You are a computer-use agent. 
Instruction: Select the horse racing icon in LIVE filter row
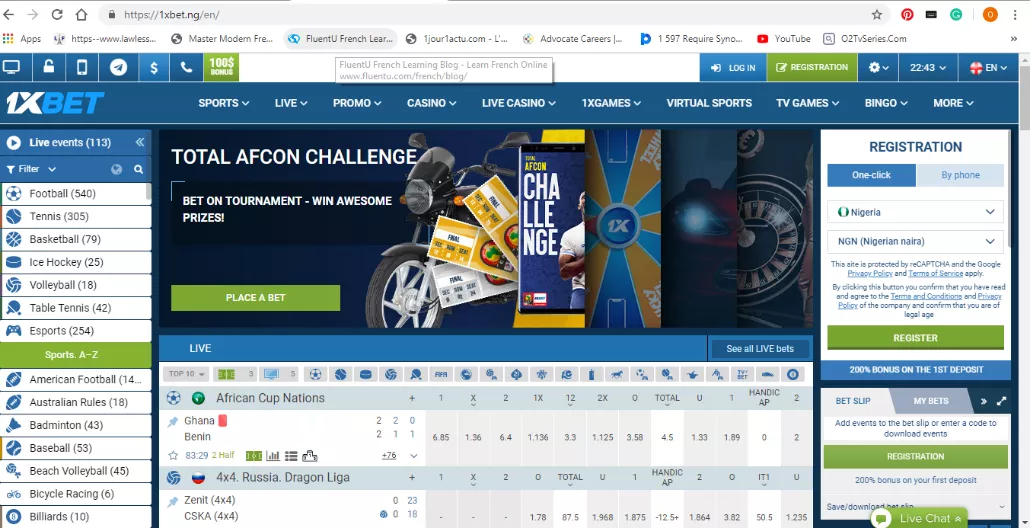[617, 374]
